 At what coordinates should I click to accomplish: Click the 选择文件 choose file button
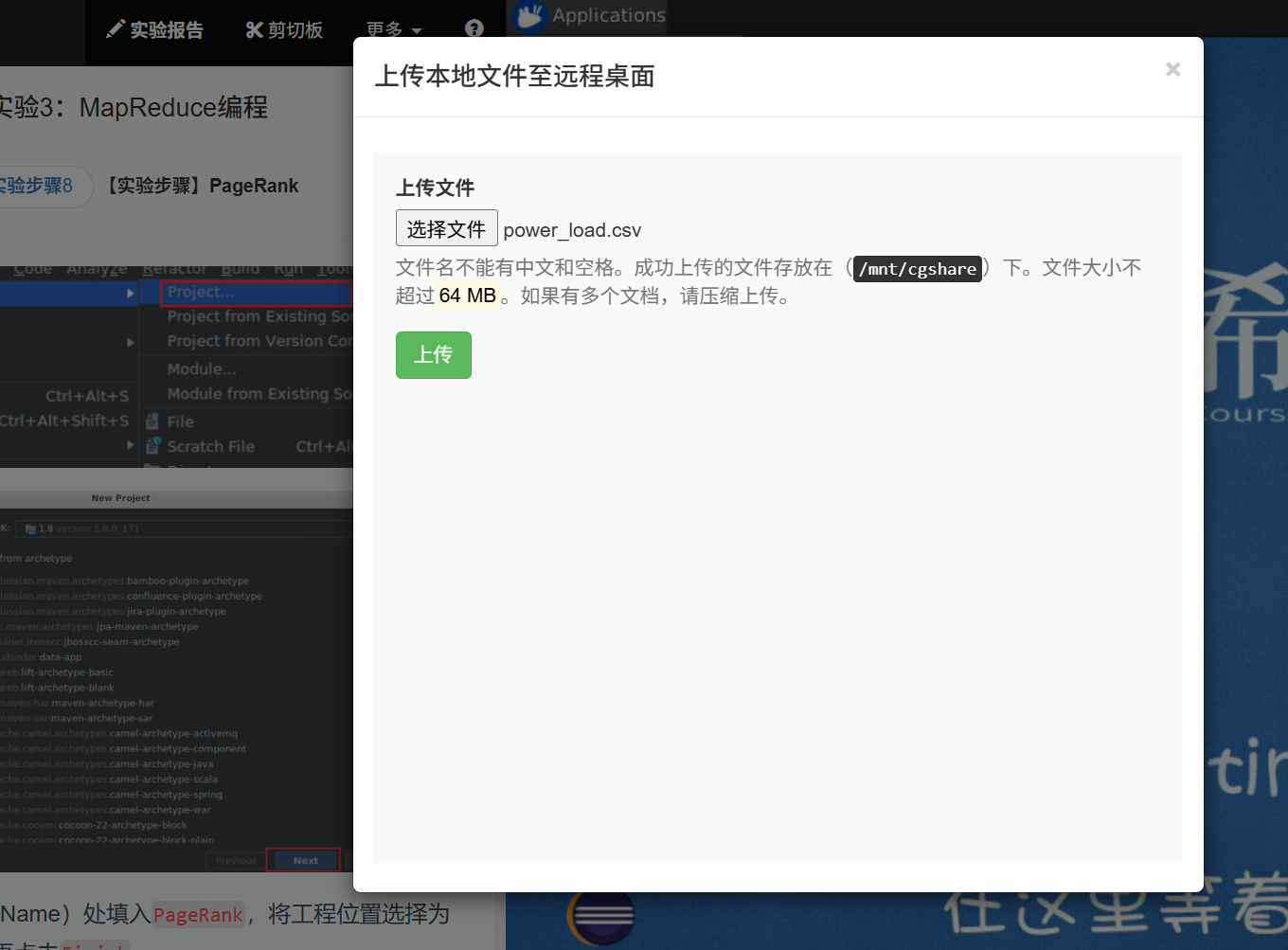(x=446, y=228)
